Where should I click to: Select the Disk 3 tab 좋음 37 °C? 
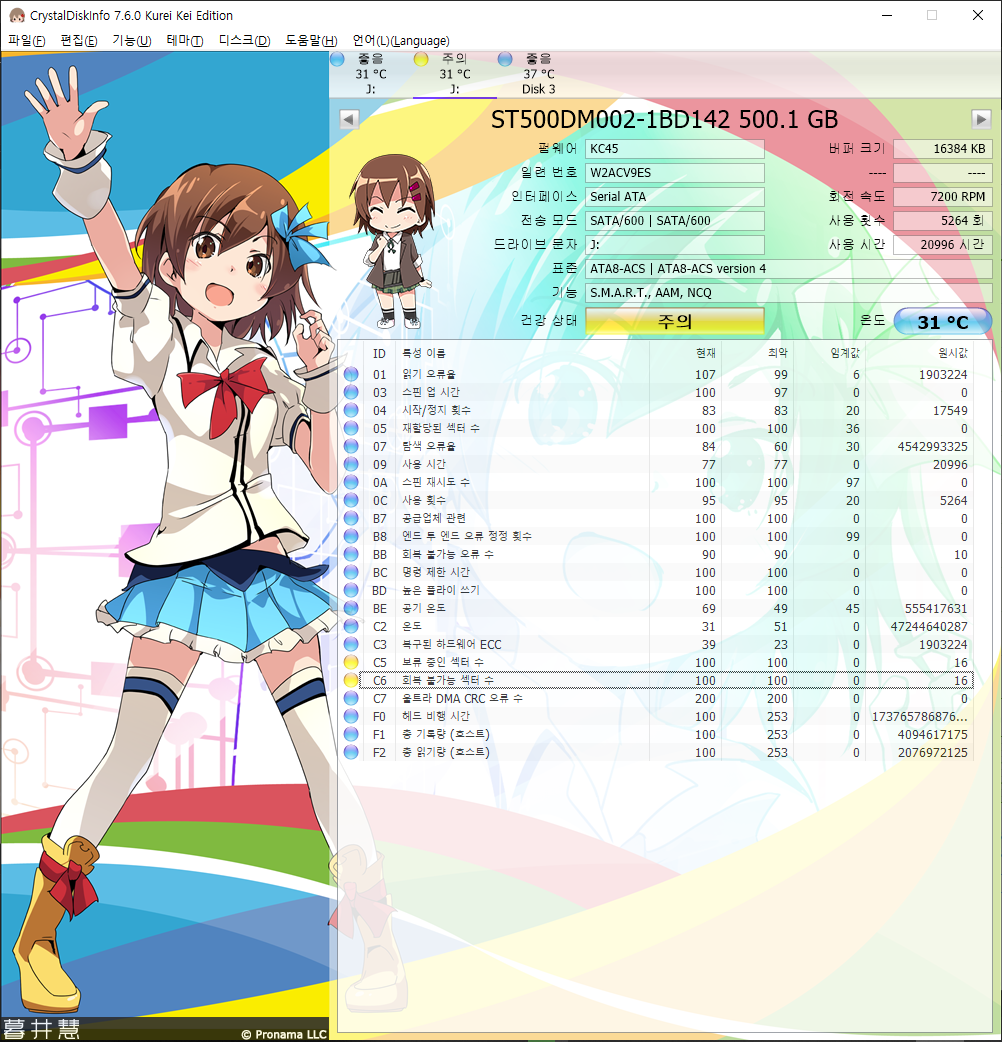[538, 74]
